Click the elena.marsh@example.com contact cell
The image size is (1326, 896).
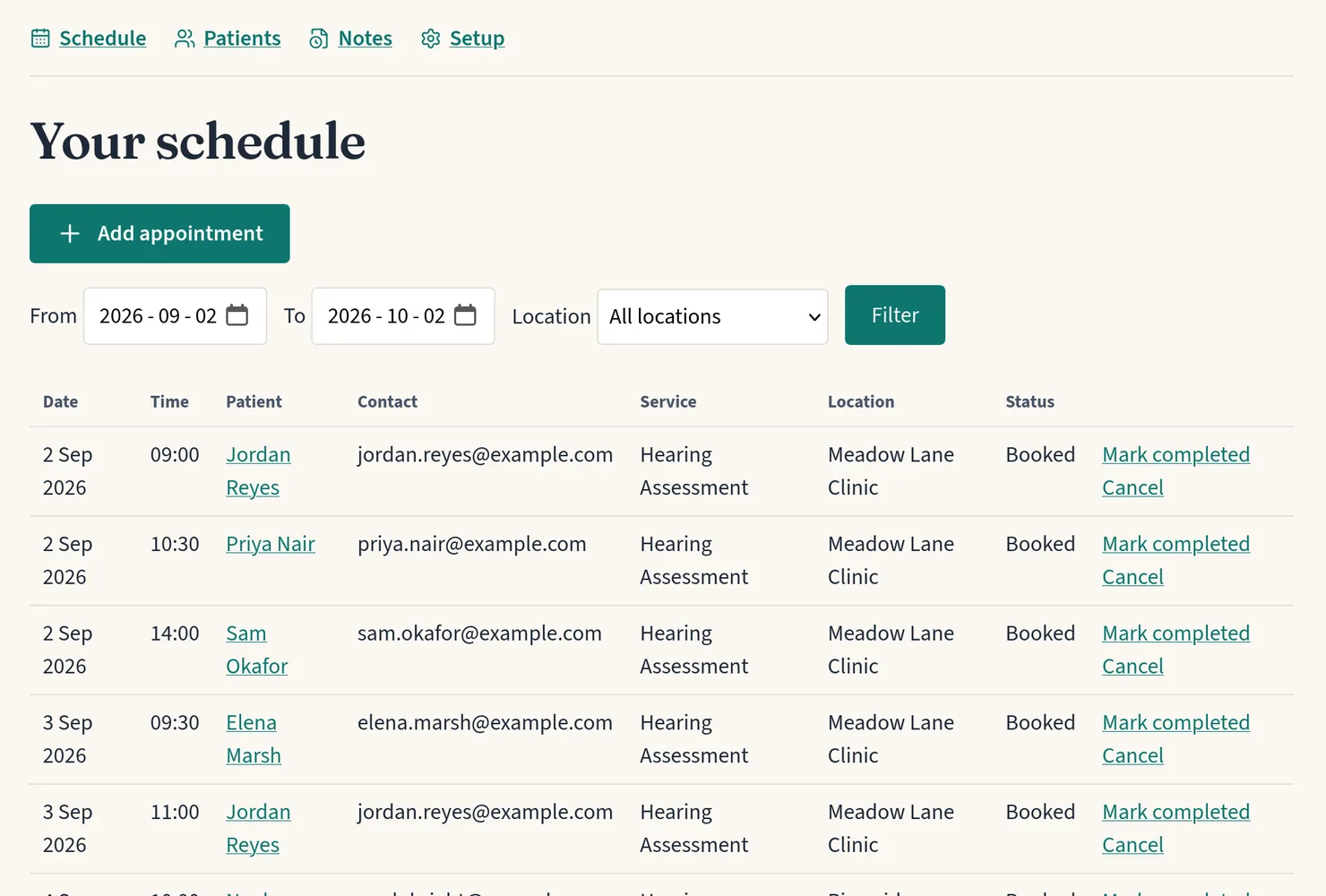pos(485,723)
